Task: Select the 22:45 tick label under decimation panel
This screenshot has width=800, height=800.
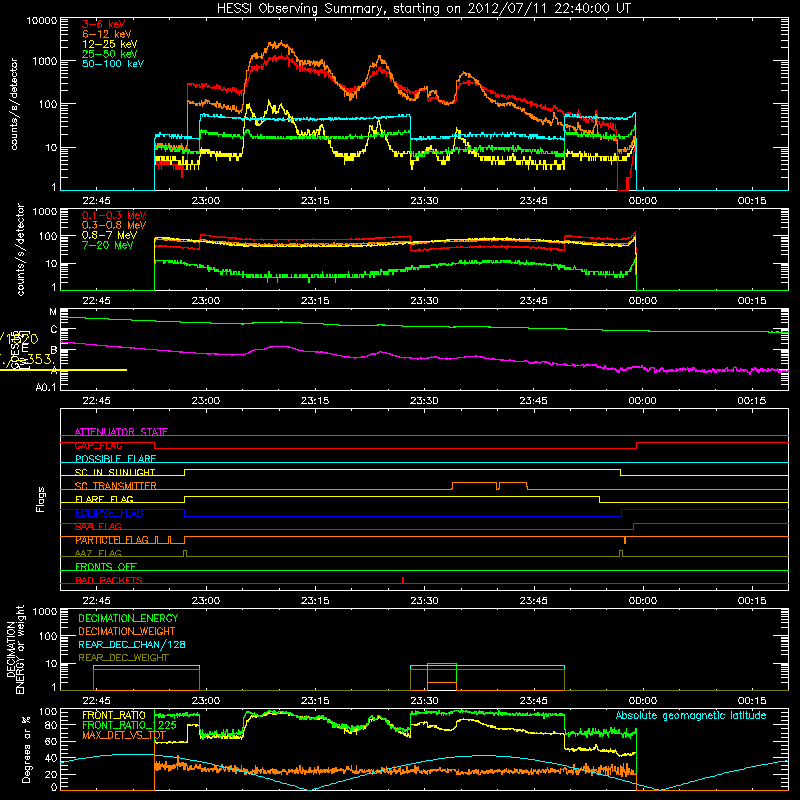Action: tap(96, 701)
